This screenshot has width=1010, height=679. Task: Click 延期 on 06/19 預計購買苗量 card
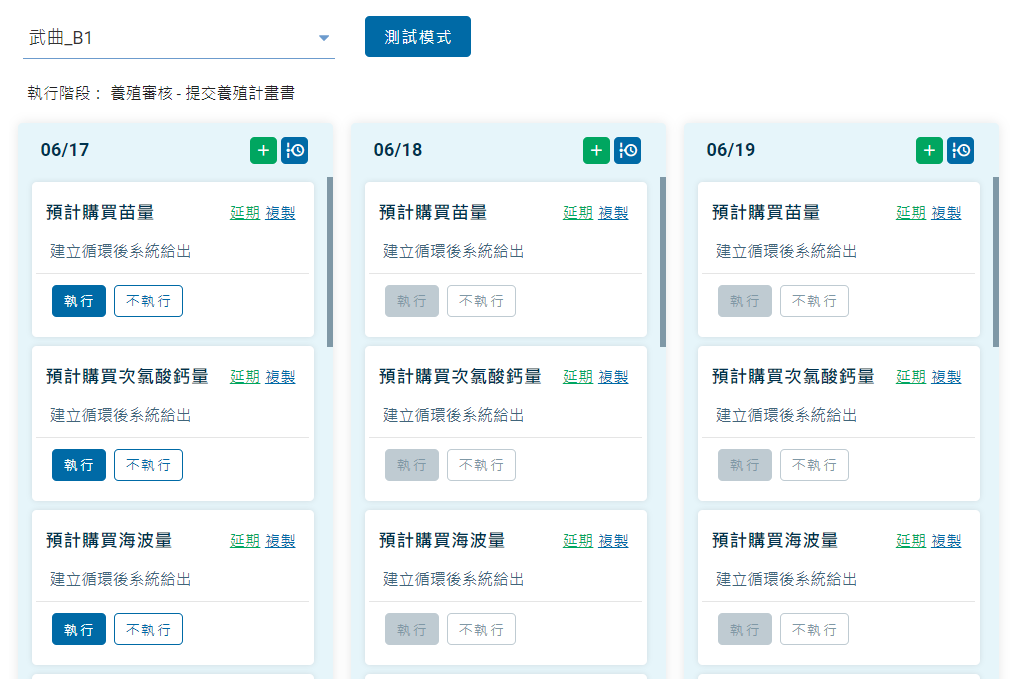(x=911, y=213)
